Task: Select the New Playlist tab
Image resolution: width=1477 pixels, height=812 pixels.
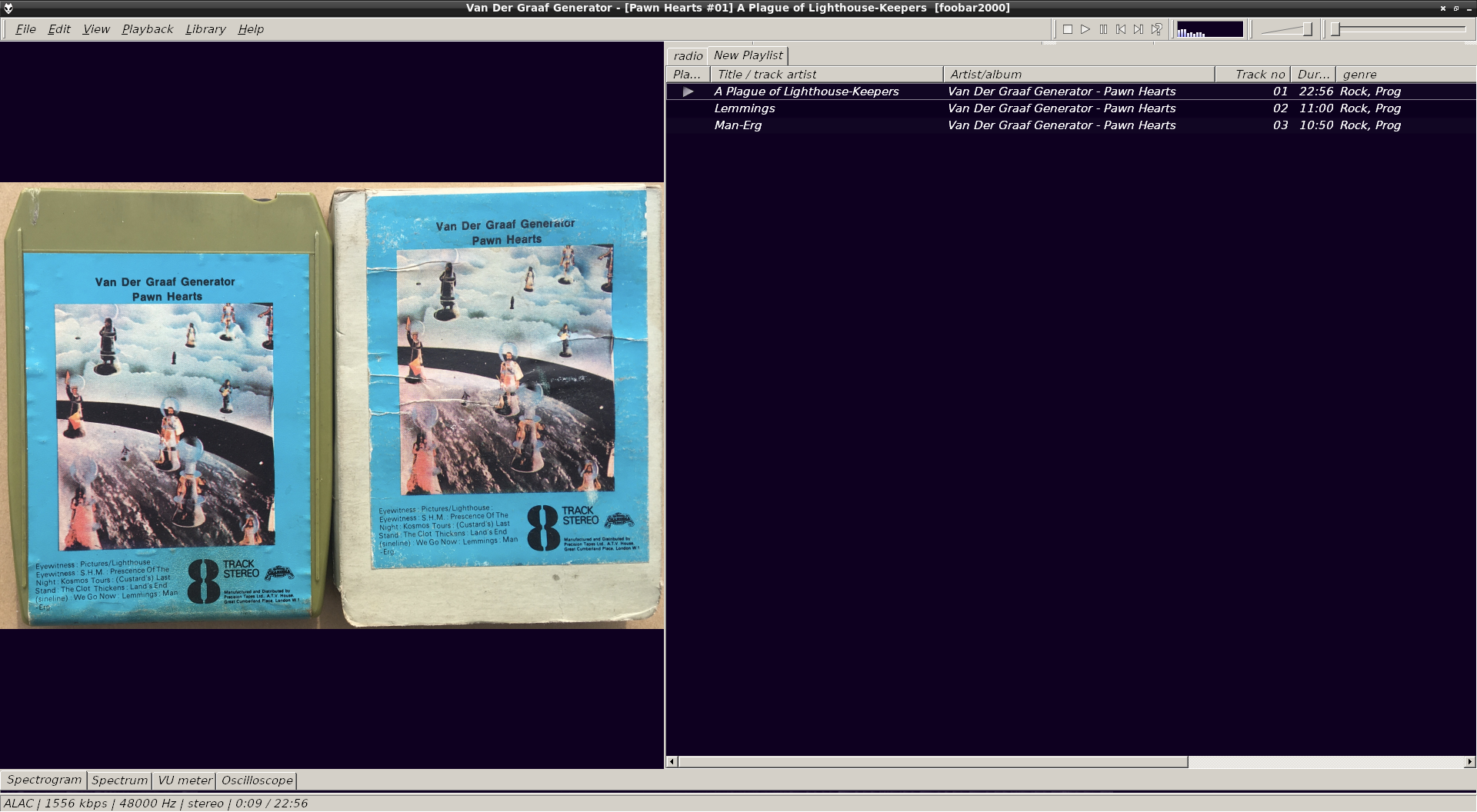Action: coord(748,55)
